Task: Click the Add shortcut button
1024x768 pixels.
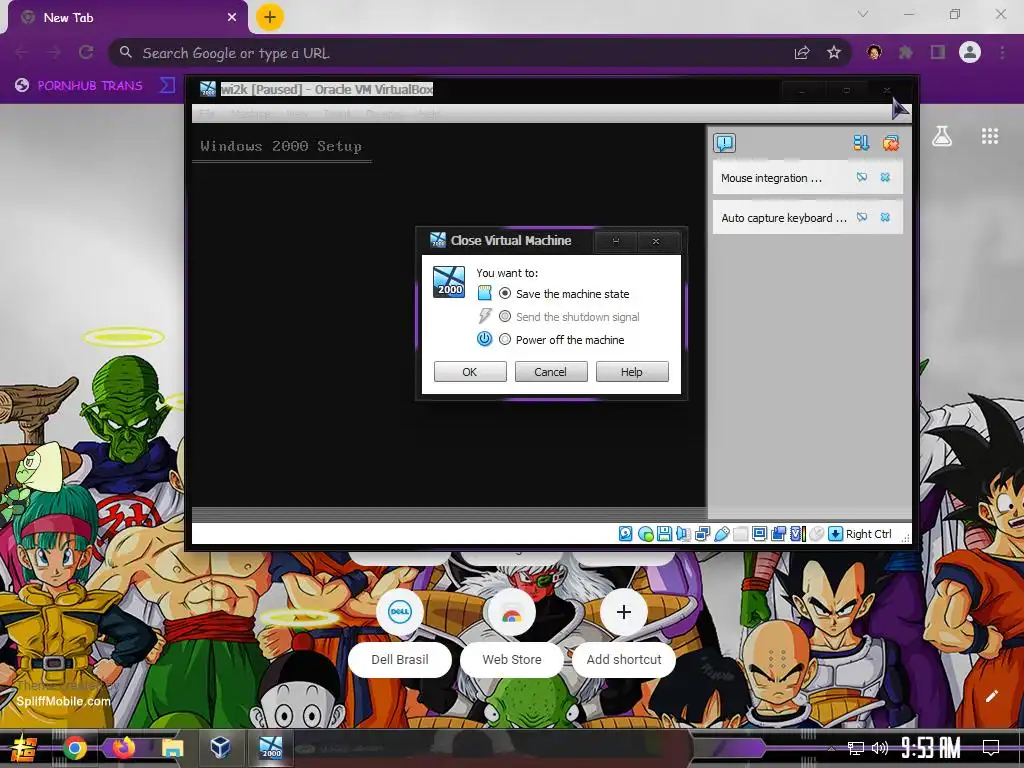Action: pyautogui.click(x=624, y=633)
